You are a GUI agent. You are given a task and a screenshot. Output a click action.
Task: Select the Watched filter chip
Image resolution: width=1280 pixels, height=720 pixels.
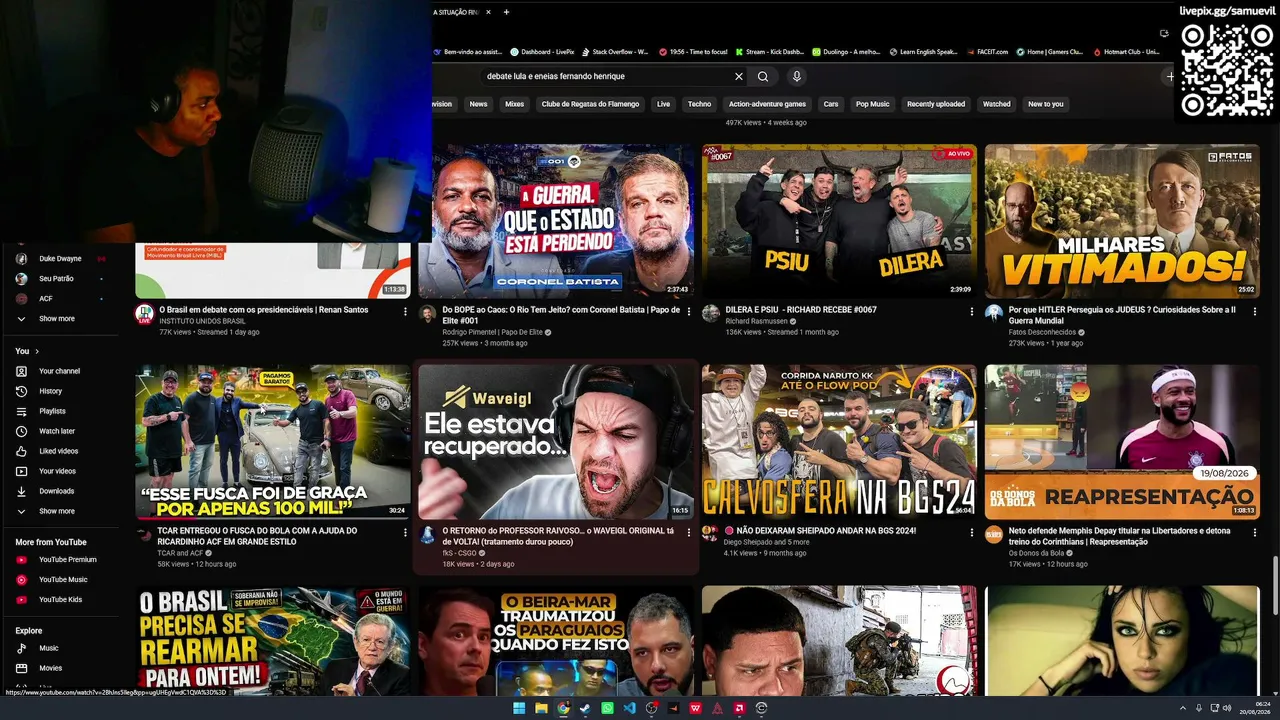pyautogui.click(x=996, y=104)
